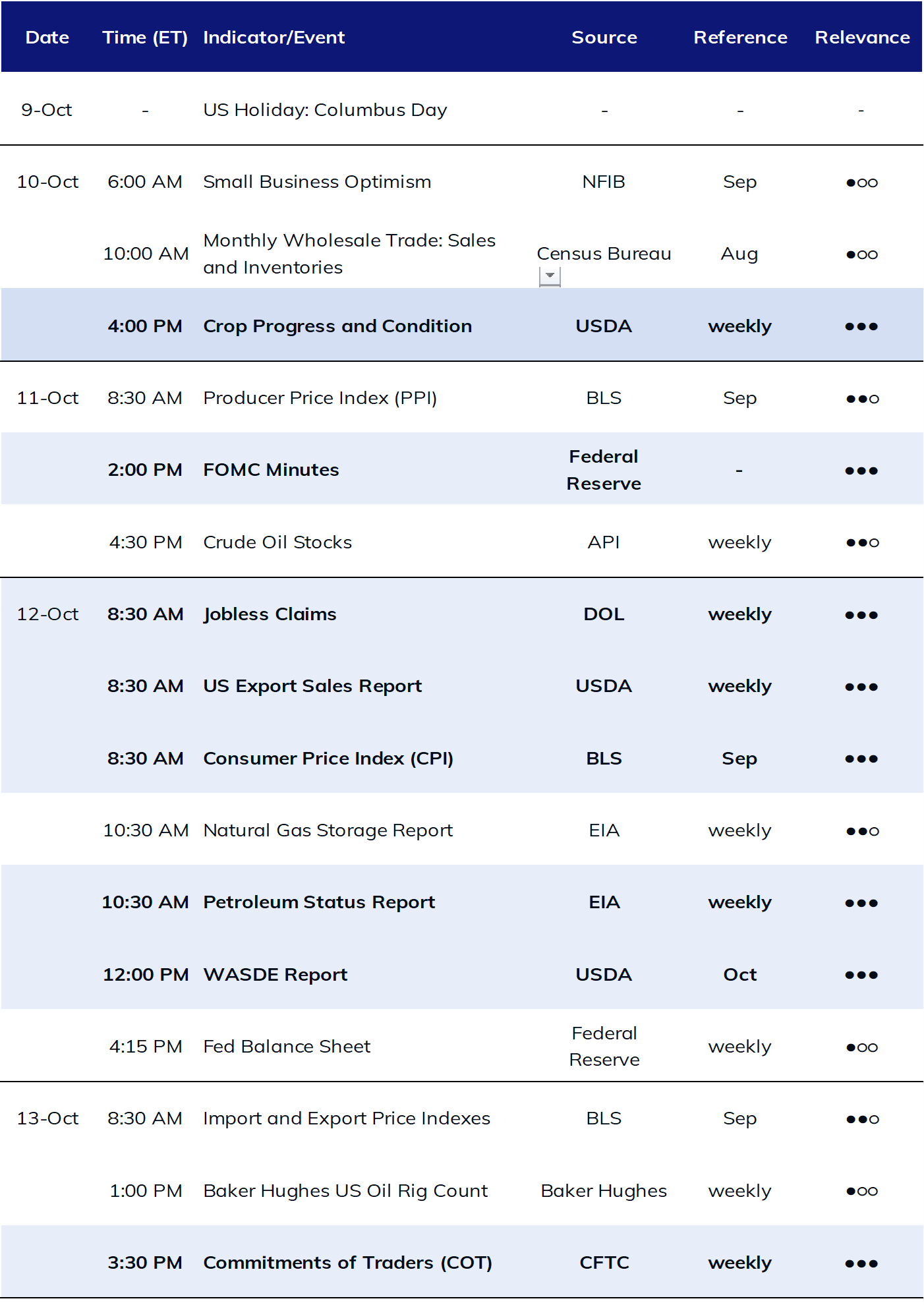Click the relevance dots for Crop Progress and Condition
Viewport: 924px width, 1305px height.
pyautogui.click(x=861, y=326)
